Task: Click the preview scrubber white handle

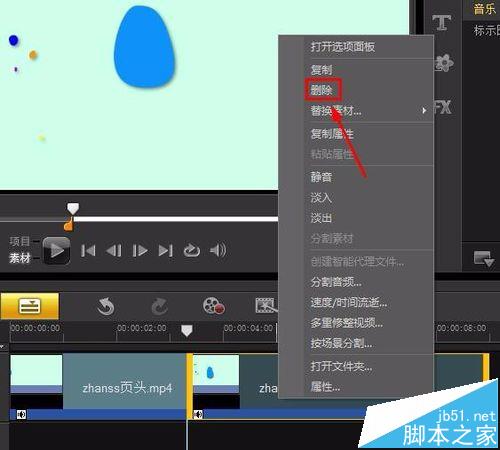Action: pyautogui.click(x=73, y=208)
